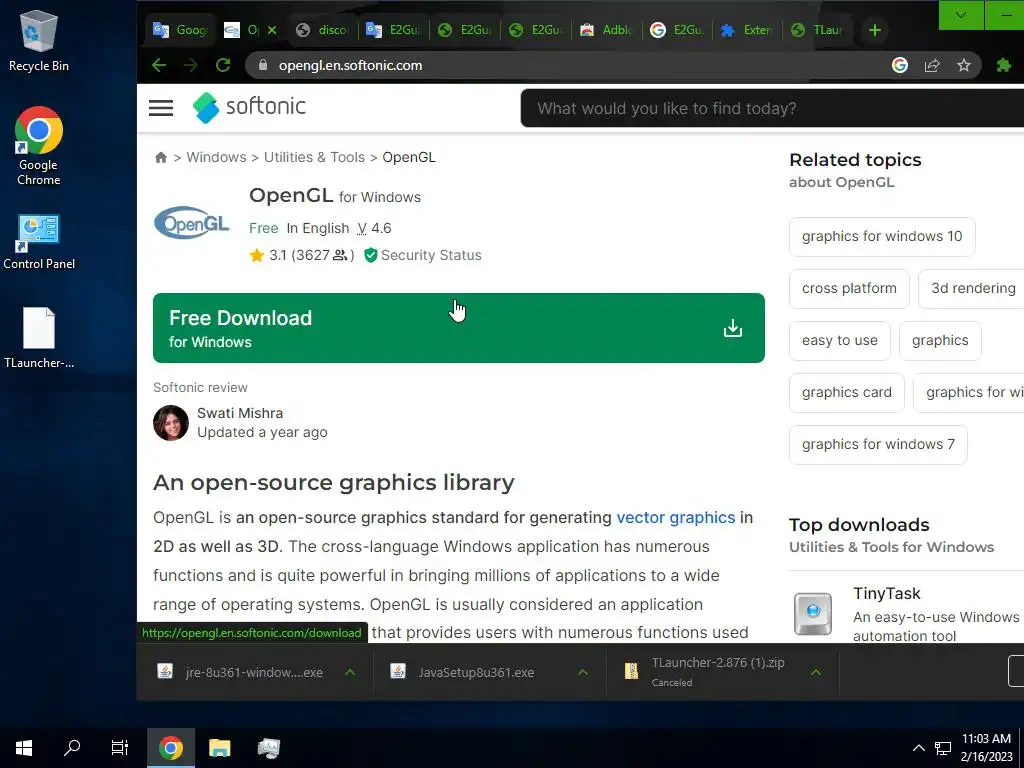This screenshot has height=768, width=1024.
Task: Click the browser forward arrow
Action: [x=191, y=65]
